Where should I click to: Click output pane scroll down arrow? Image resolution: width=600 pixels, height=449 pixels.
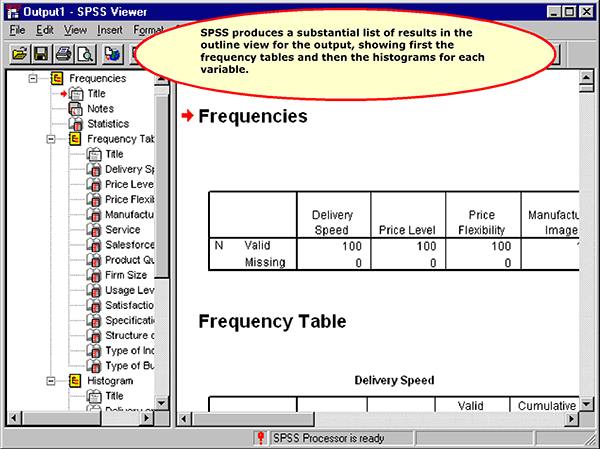586,404
